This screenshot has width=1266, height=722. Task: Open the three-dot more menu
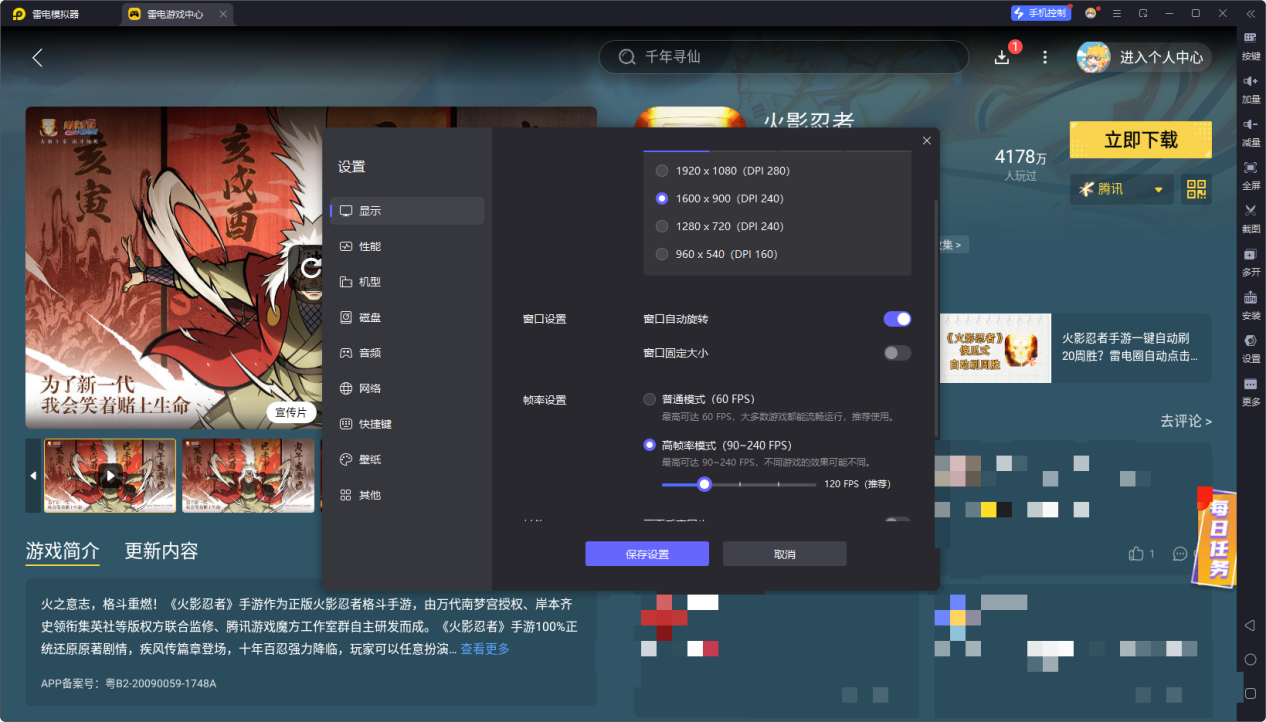1045,57
